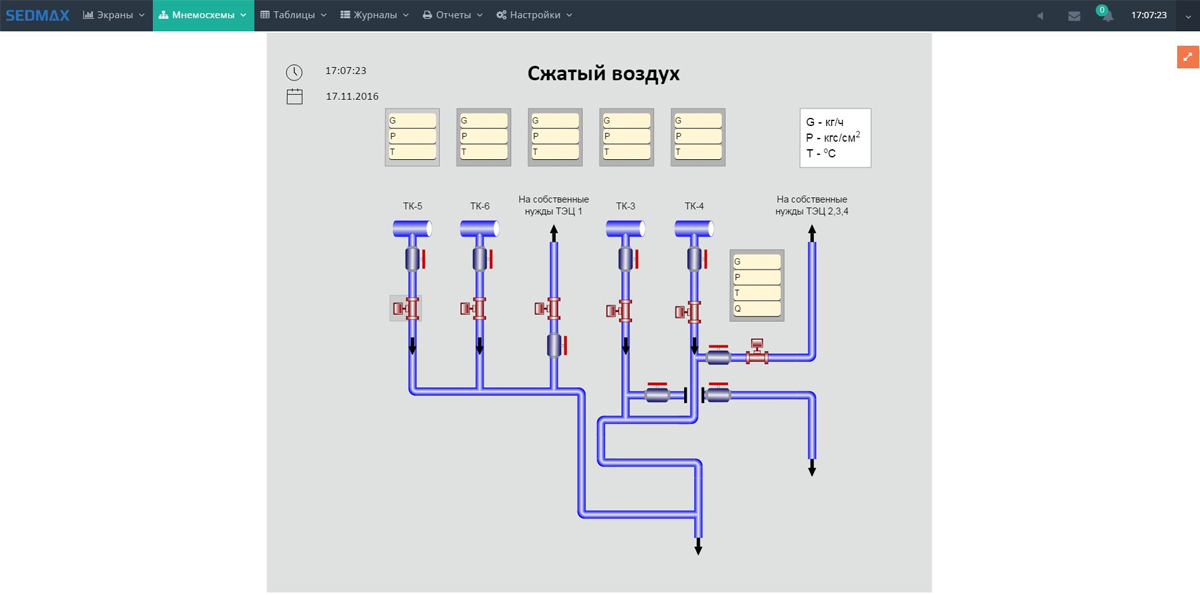Expand the Таблицы dropdown menu
The image size is (1200, 595).
tap(293, 15)
